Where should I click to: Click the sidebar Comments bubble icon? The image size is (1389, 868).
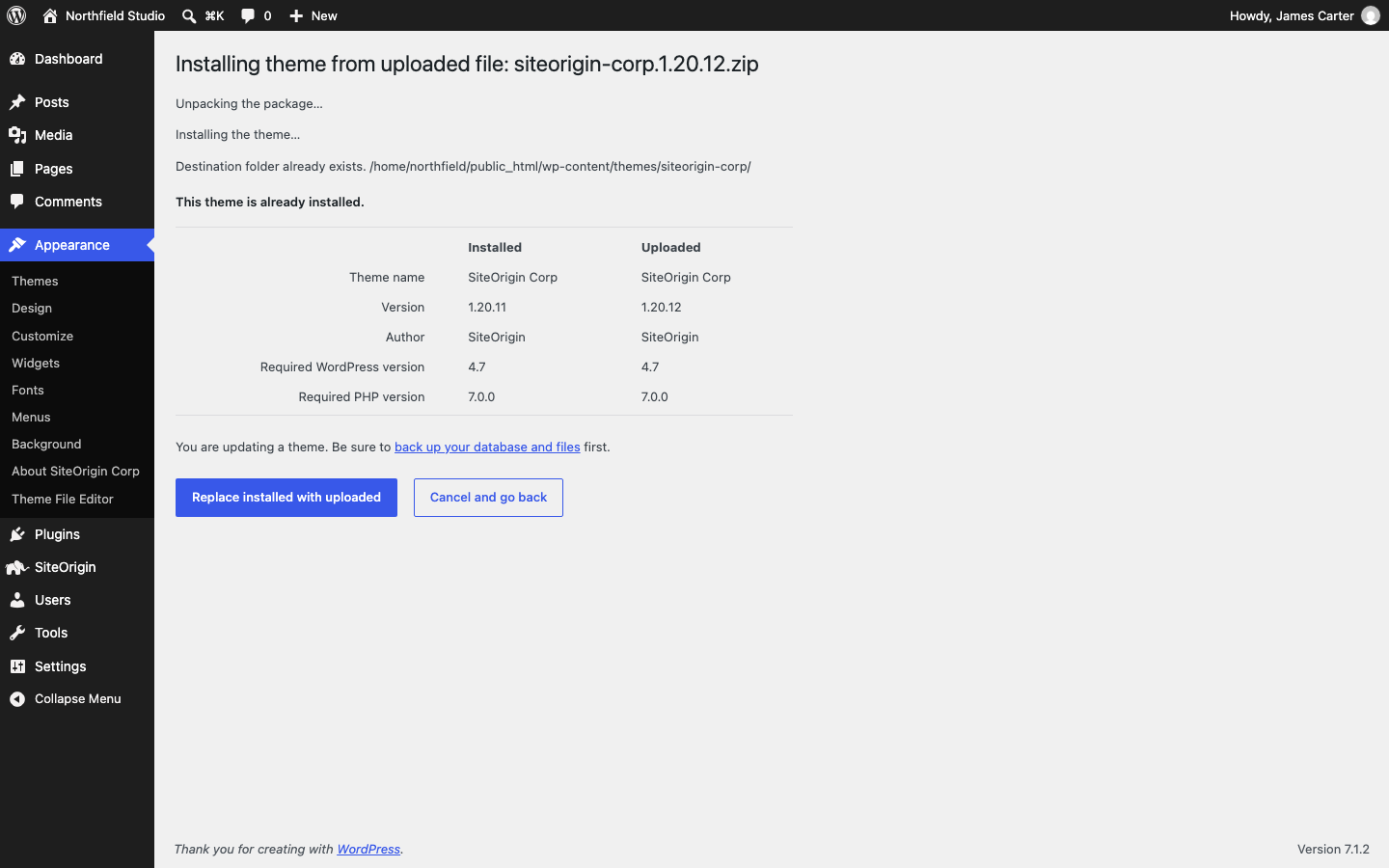17,202
